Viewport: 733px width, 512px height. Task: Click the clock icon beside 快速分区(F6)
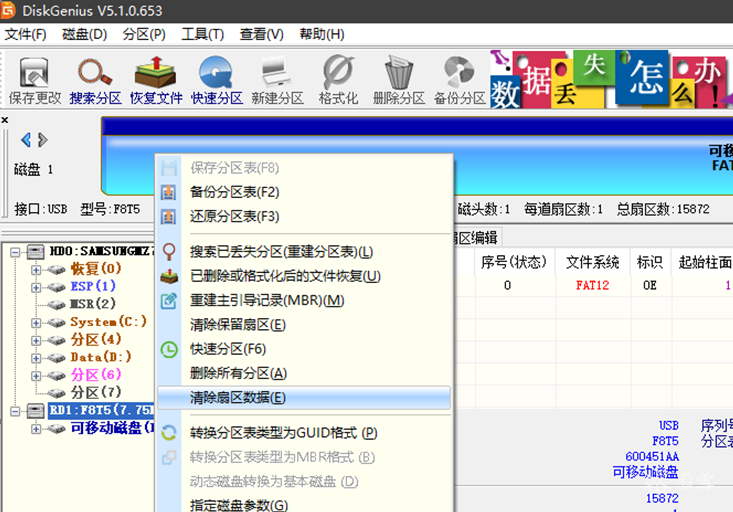coord(169,349)
